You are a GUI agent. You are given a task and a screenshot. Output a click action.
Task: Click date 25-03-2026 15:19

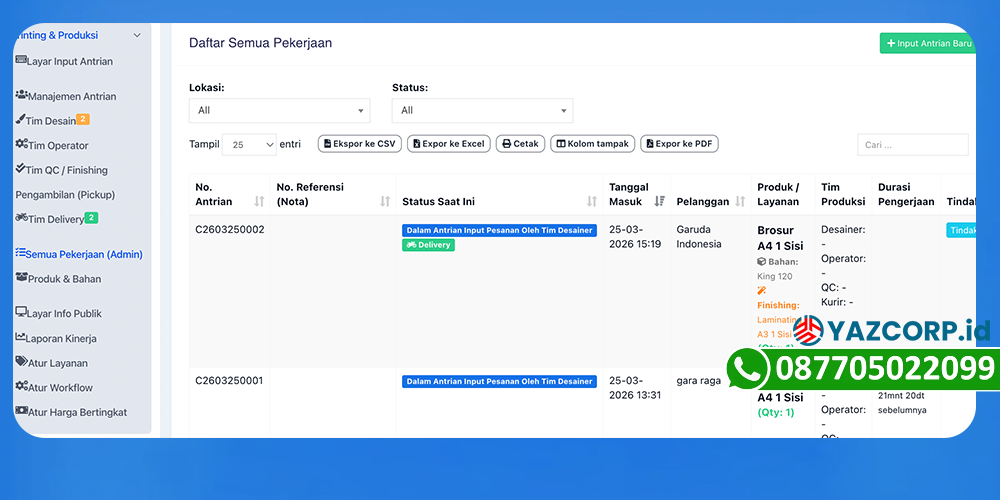click(636, 237)
